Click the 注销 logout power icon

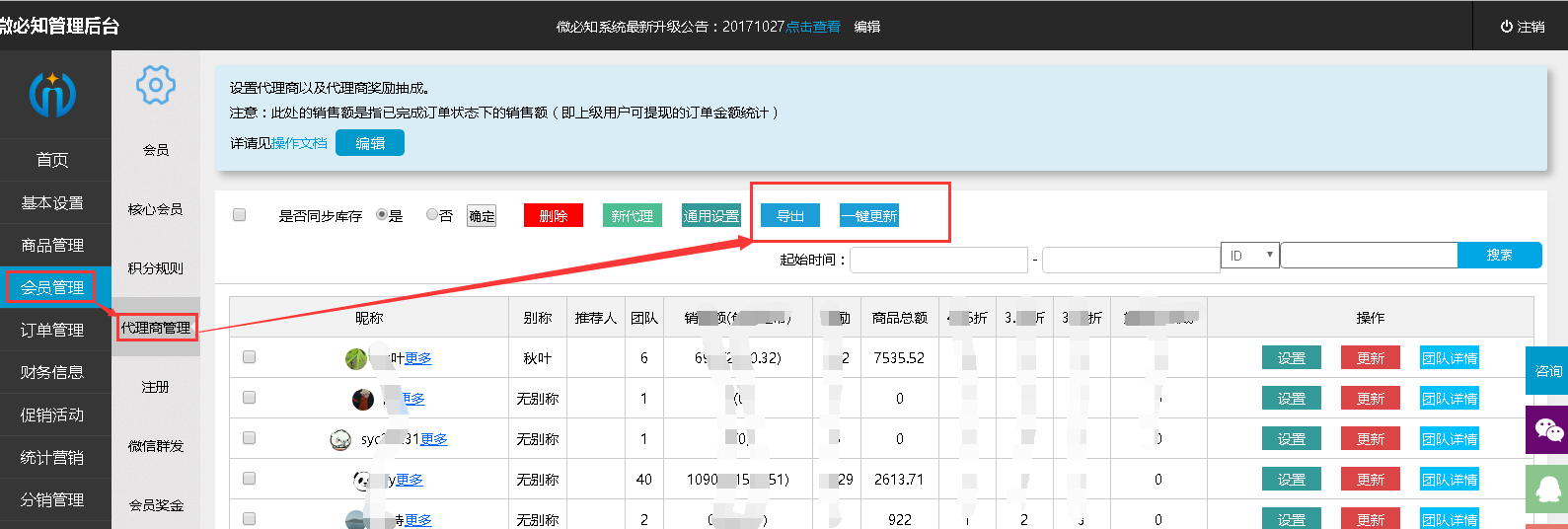click(x=1507, y=27)
